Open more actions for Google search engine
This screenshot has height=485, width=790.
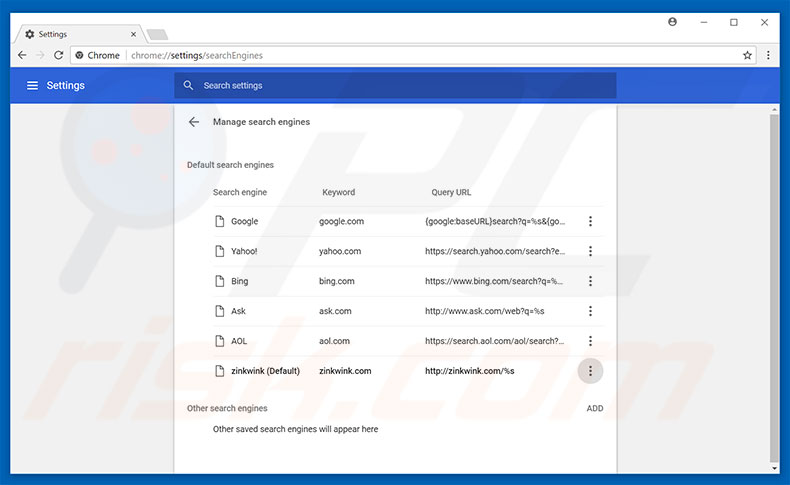click(590, 221)
